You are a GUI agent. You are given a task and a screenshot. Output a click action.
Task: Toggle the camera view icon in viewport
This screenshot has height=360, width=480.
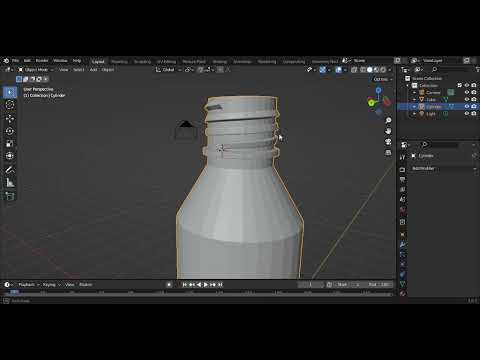(388, 142)
